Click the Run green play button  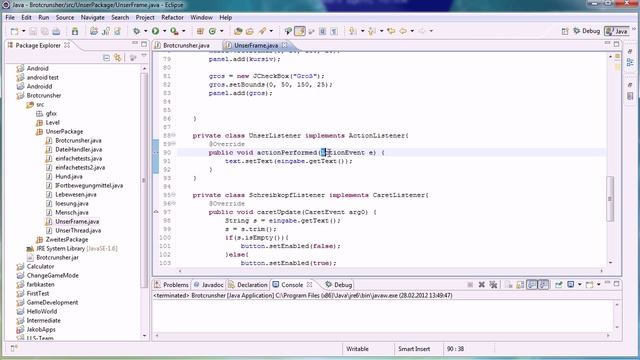156,31
